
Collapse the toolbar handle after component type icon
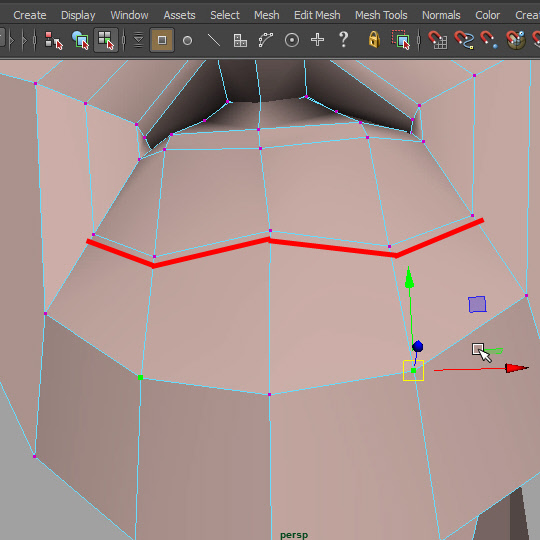pos(124,41)
